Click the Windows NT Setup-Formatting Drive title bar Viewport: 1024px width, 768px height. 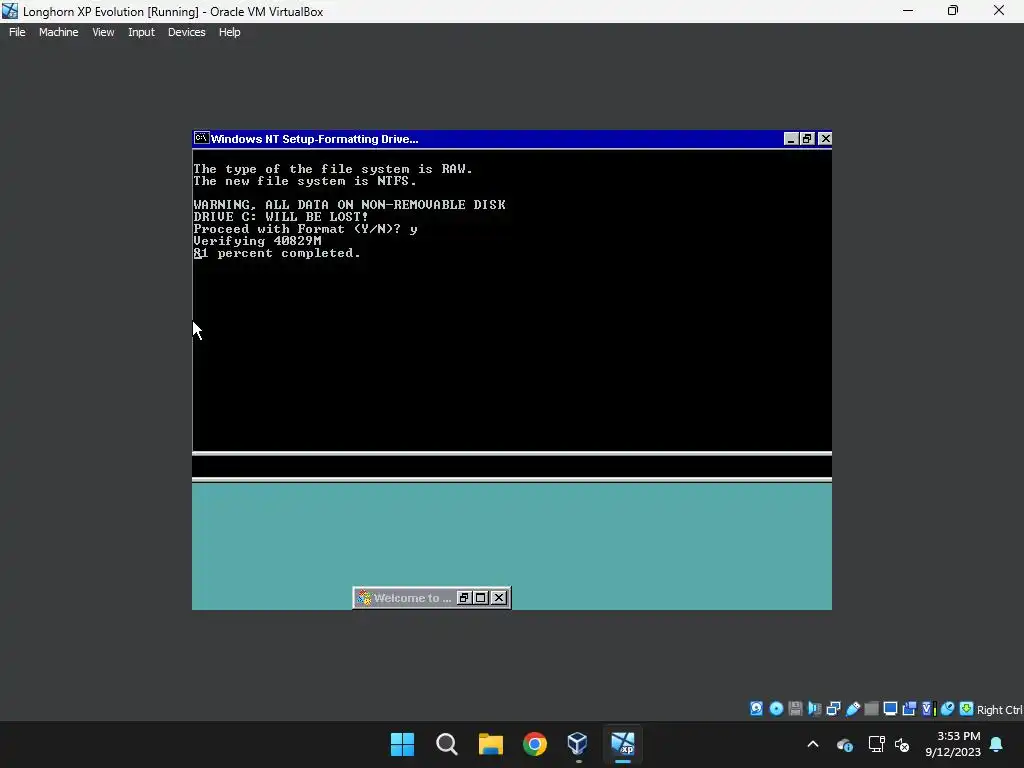click(496, 138)
